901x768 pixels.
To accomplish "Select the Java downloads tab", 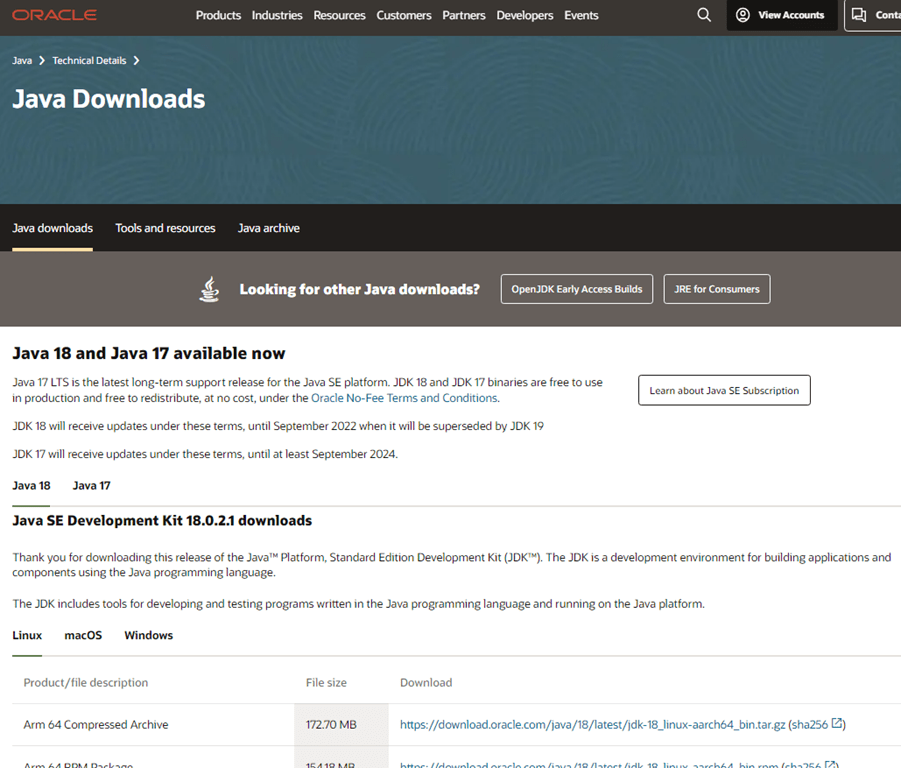I will (x=52, y=228).
